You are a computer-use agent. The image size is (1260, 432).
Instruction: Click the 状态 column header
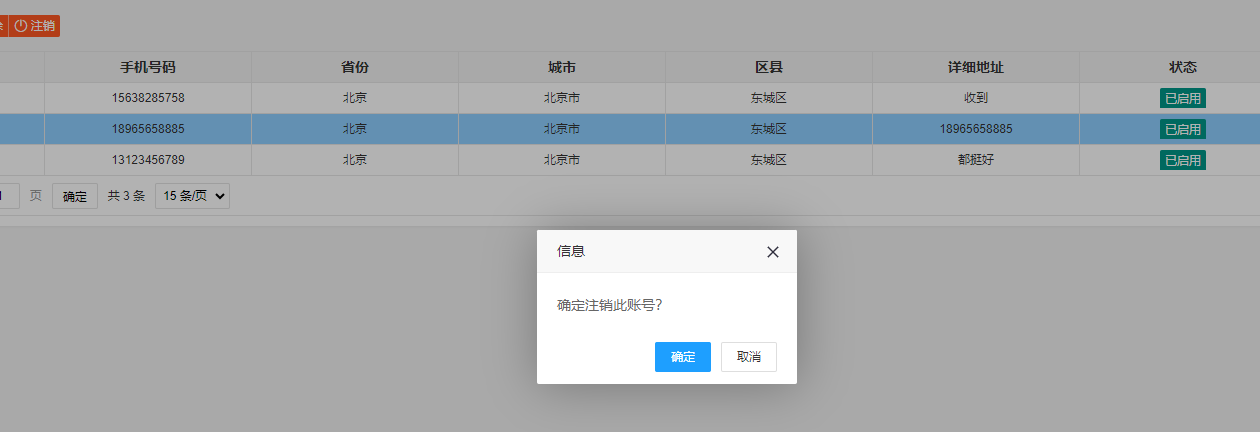click(x=1183, y=67)
